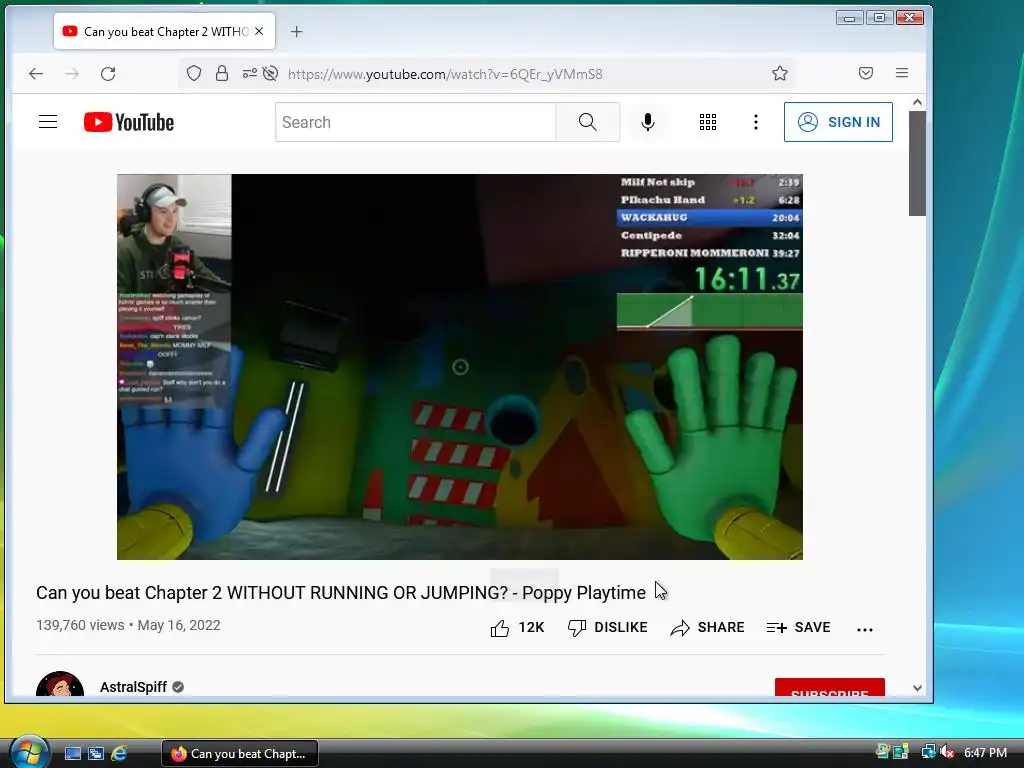This screenshot has width=1024, height=768.
Task: Click the Firefox taskbar button
Action: point(240,754)
